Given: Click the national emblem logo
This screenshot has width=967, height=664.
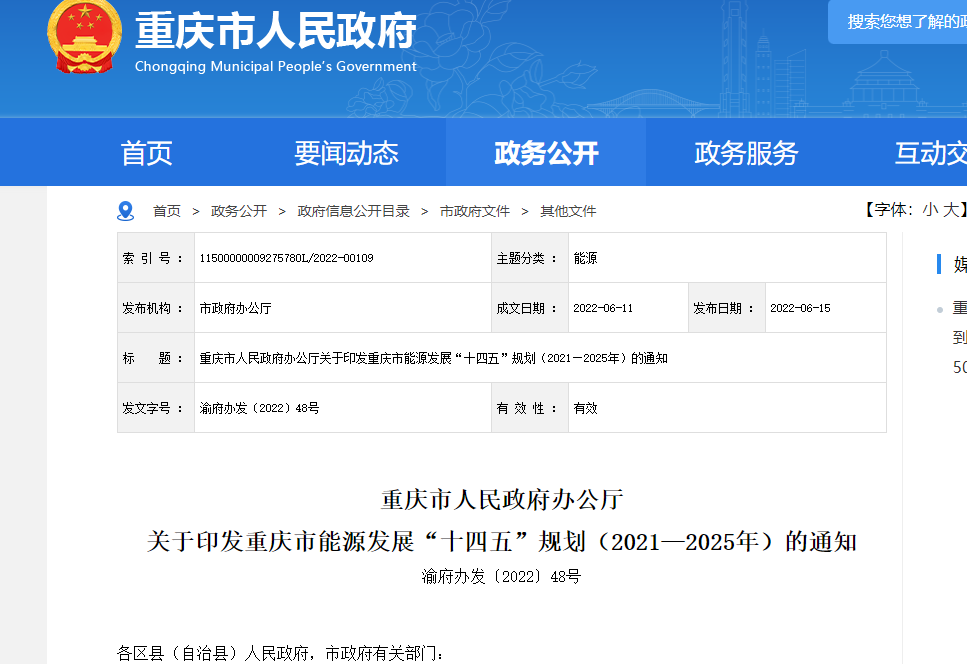Looking at the screenshot, I should pyautogui.click(x=85, y=38).
